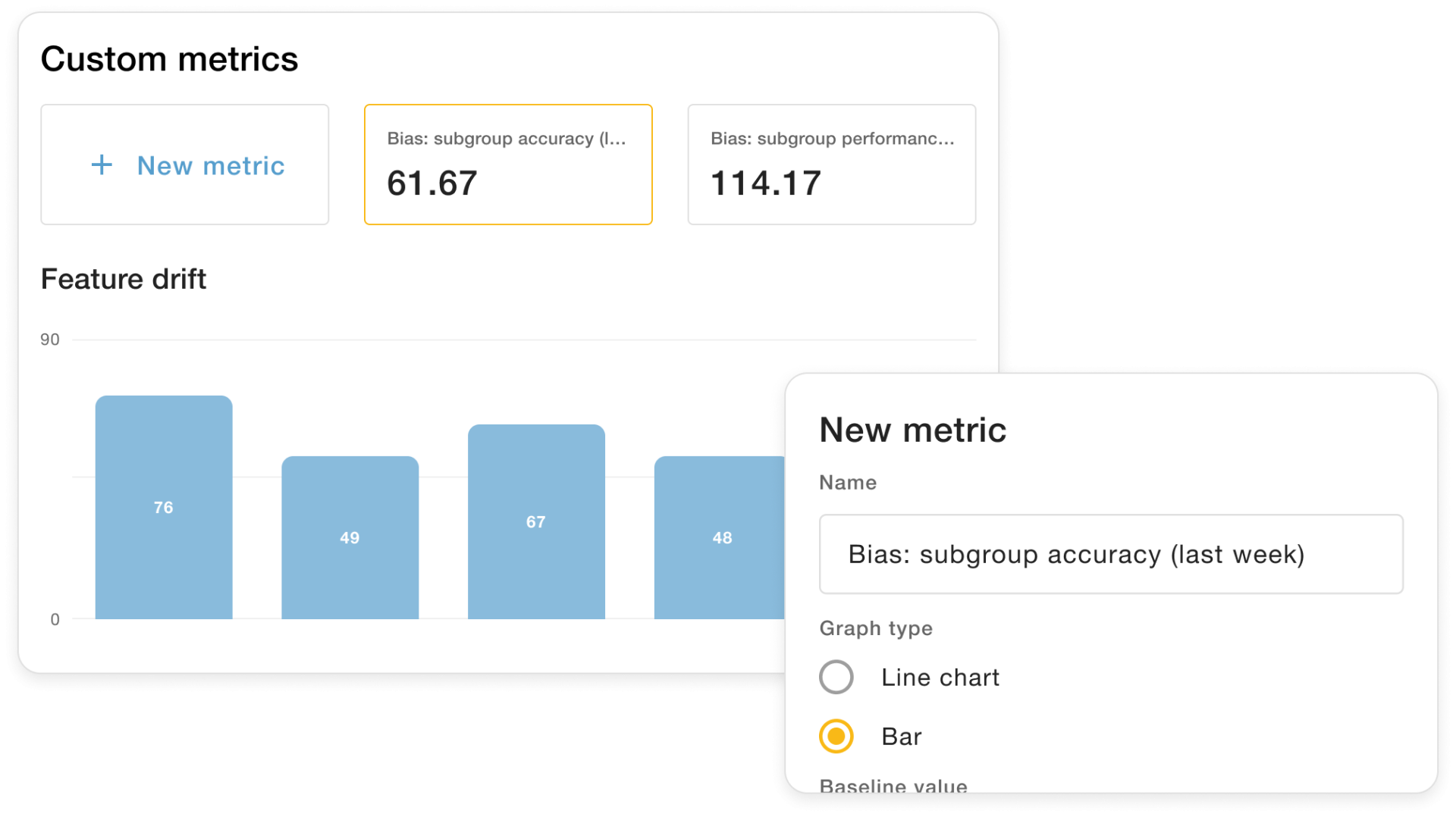
Task: Click the Baseline value label
Action: pyautogui.click(x=893, y=785)
